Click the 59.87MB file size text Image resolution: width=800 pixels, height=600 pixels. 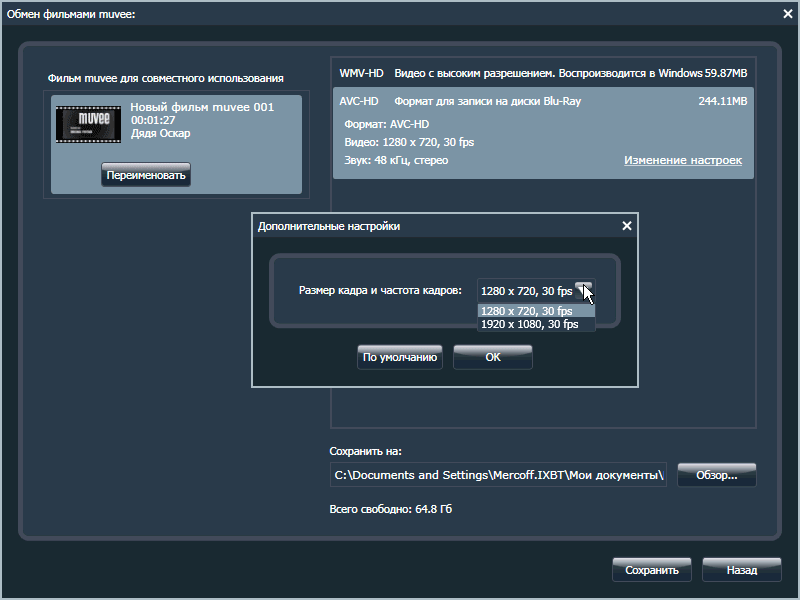[x=726, y=73]
